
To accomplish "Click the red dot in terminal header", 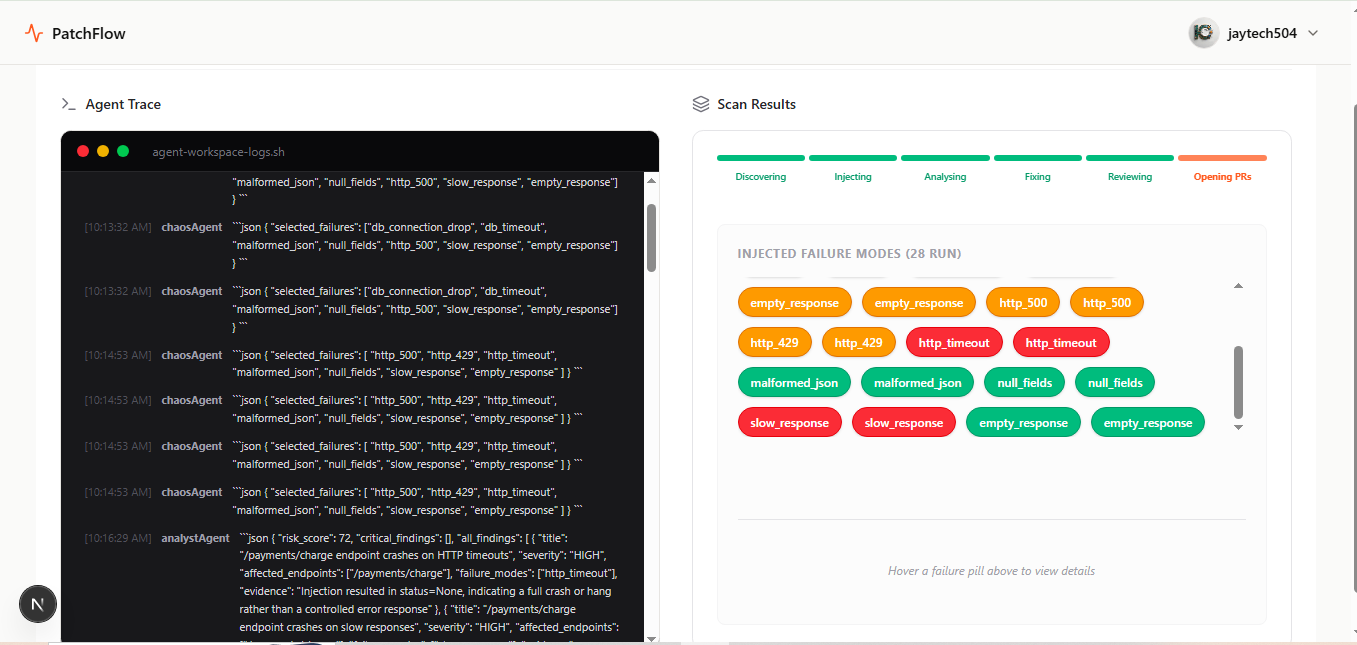I will 83,151.
